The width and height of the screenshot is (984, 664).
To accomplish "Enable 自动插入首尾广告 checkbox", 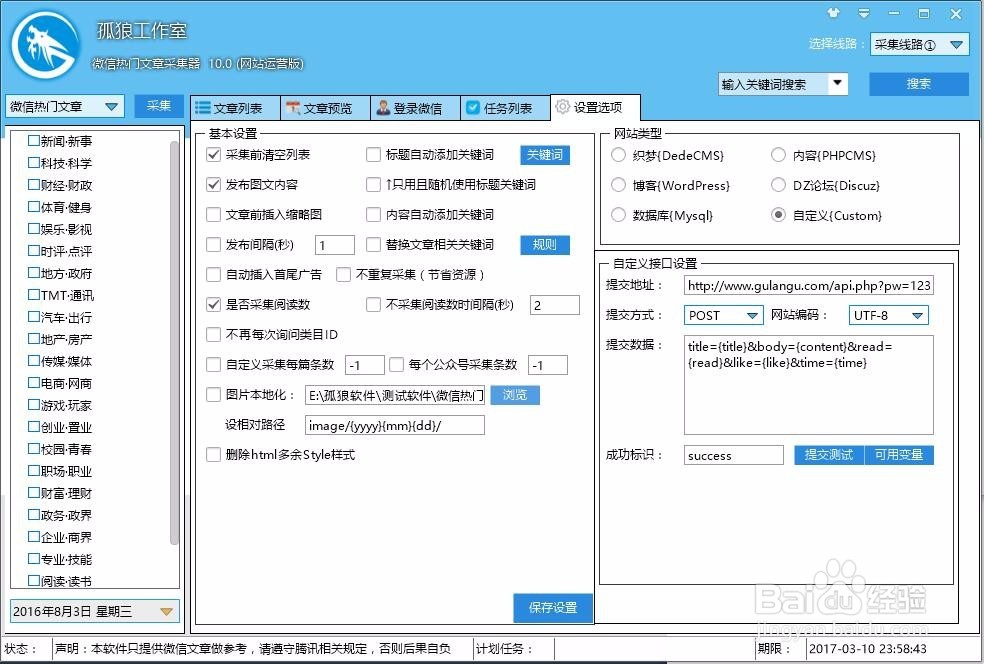I will point(213,274).
